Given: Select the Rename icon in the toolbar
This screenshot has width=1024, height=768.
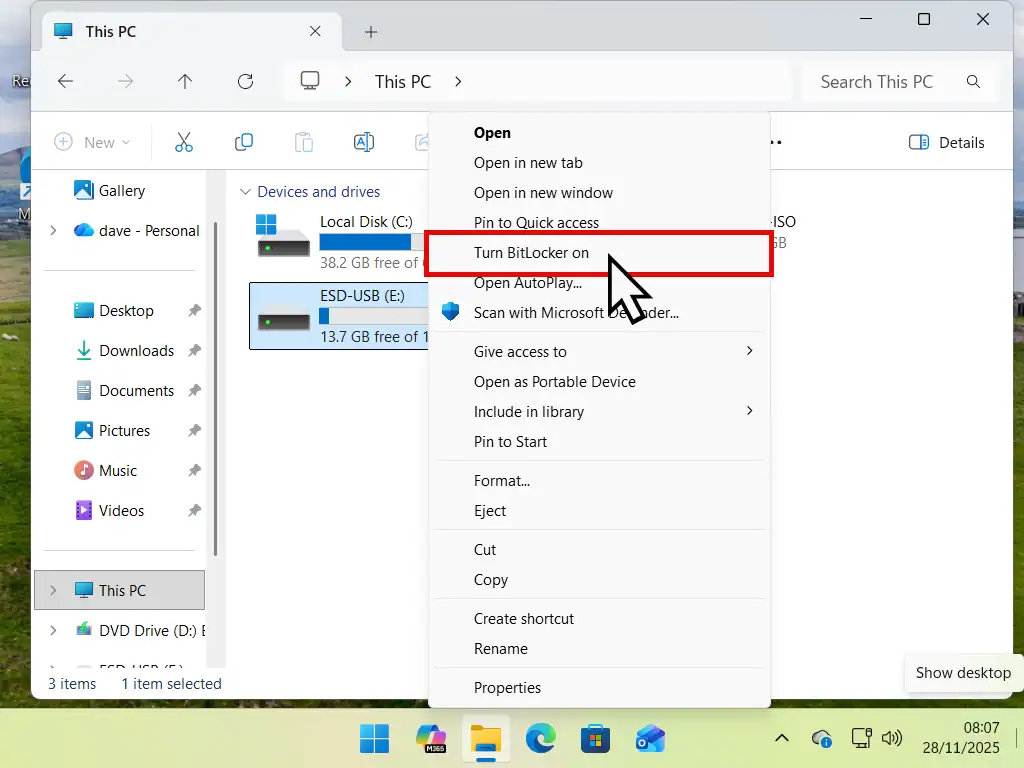Looking at the screenshot, I should 363,142.
